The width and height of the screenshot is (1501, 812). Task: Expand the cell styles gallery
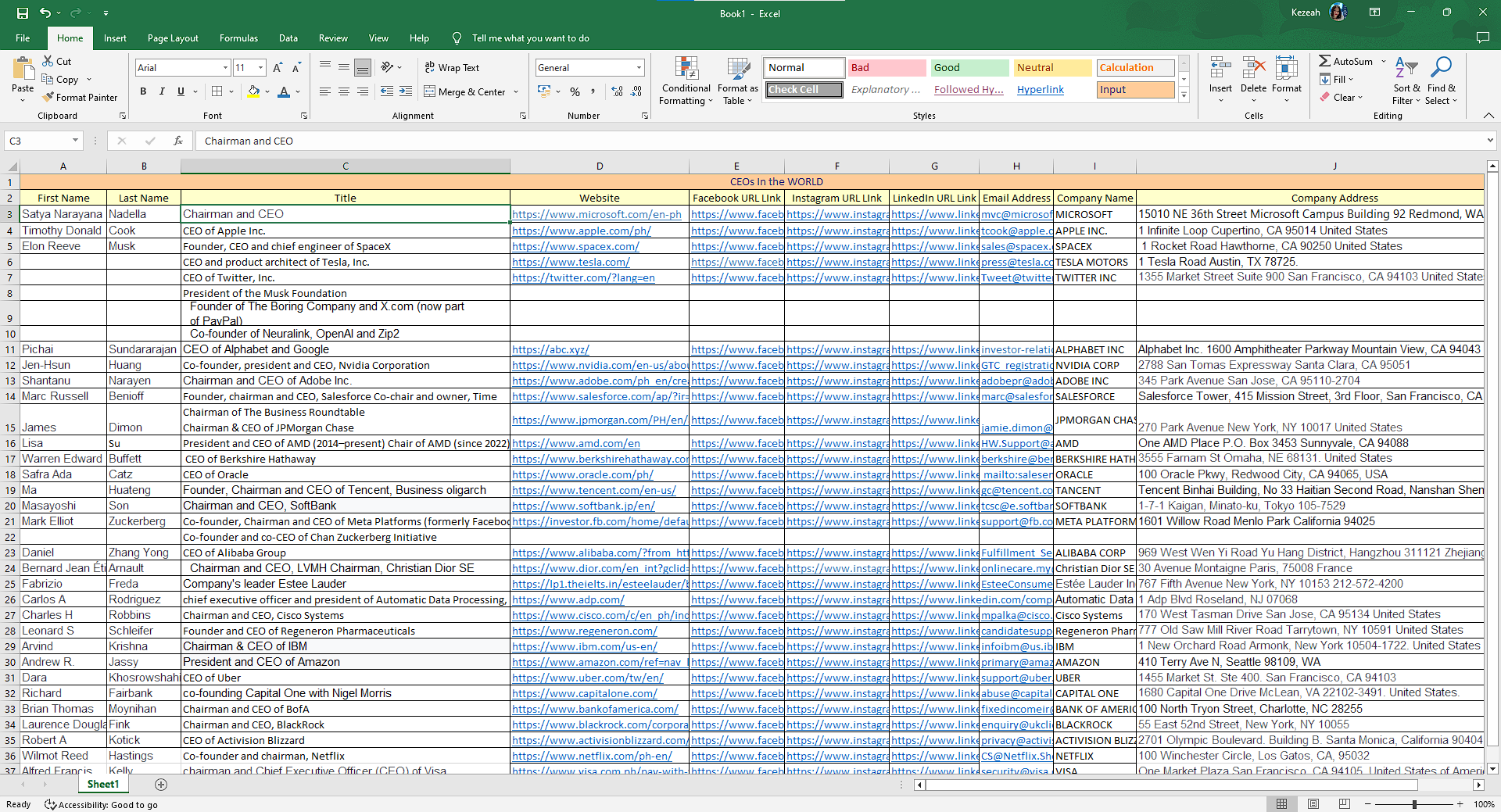pos(1184,95)
